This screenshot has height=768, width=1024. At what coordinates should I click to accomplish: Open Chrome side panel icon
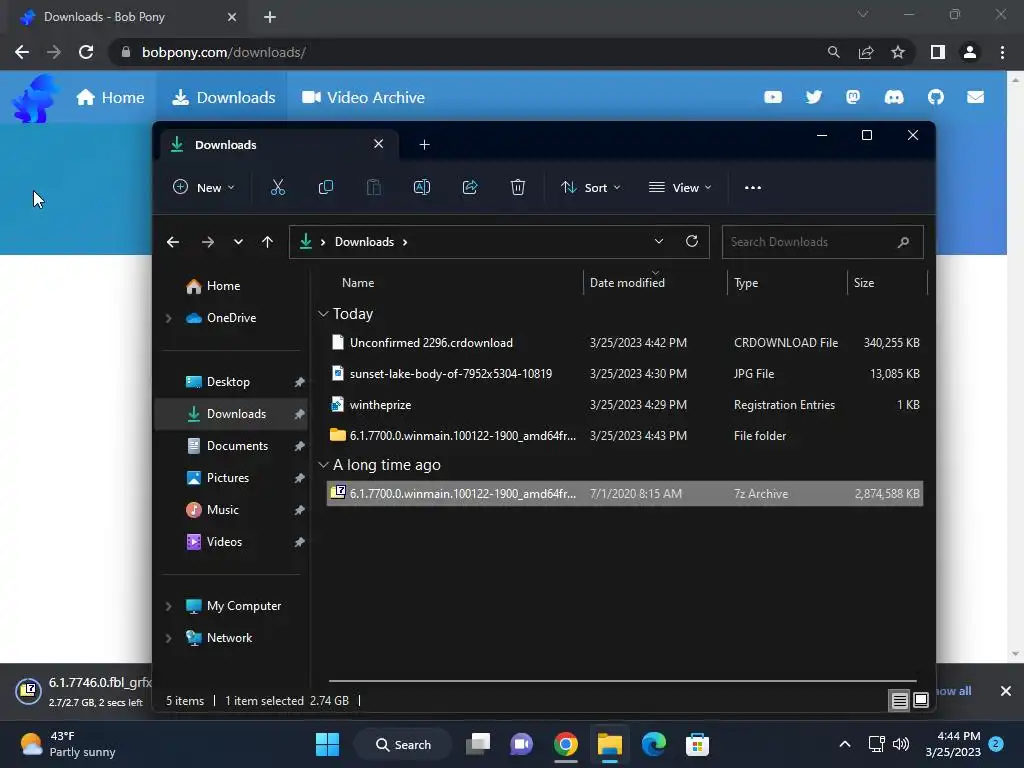(x=938, y=52)
